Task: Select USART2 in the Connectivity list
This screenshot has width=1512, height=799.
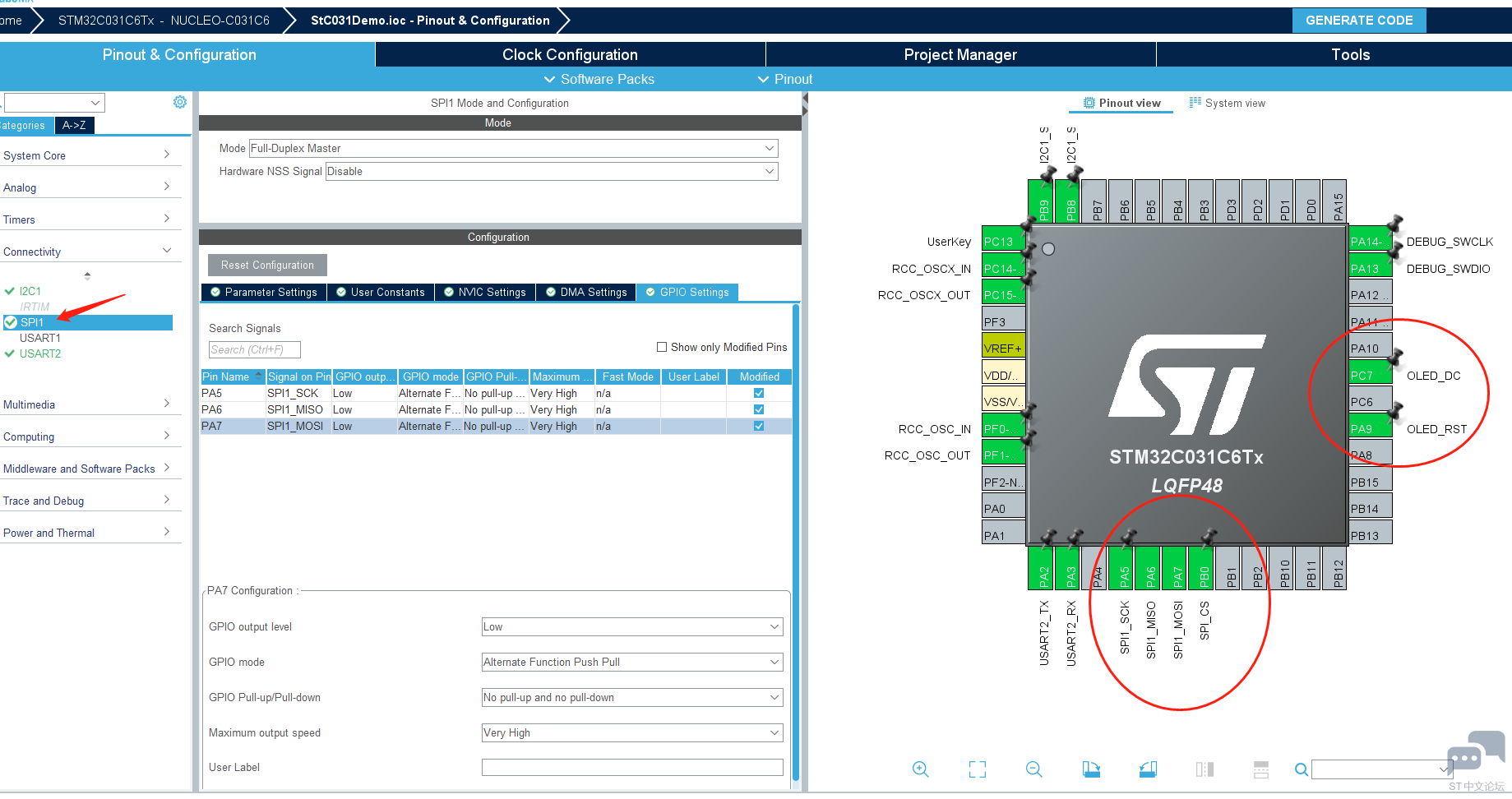Action: pyautogui.click(x=40, y=353)
